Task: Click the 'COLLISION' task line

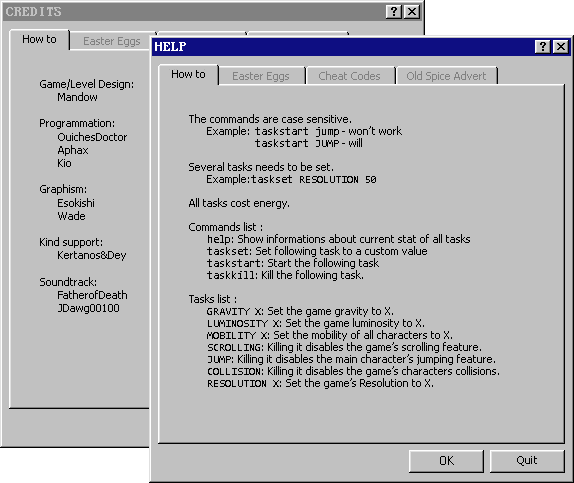Action: pyautogui.click(x=353, y=371)
